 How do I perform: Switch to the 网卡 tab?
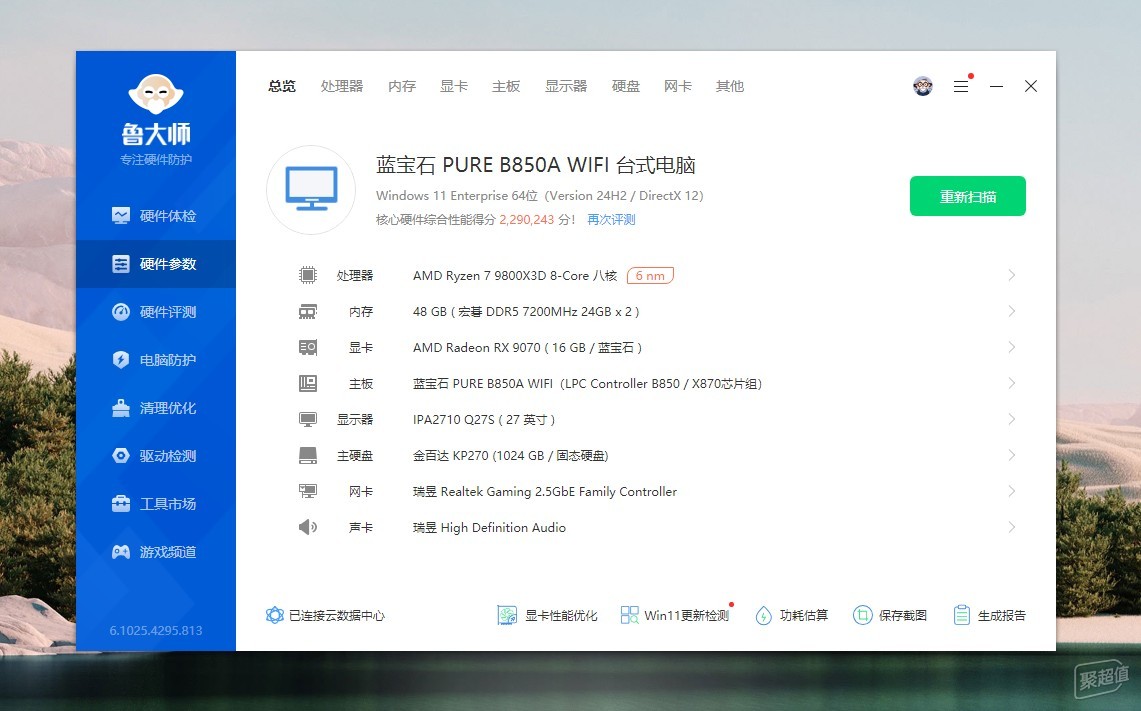[677, 86]
